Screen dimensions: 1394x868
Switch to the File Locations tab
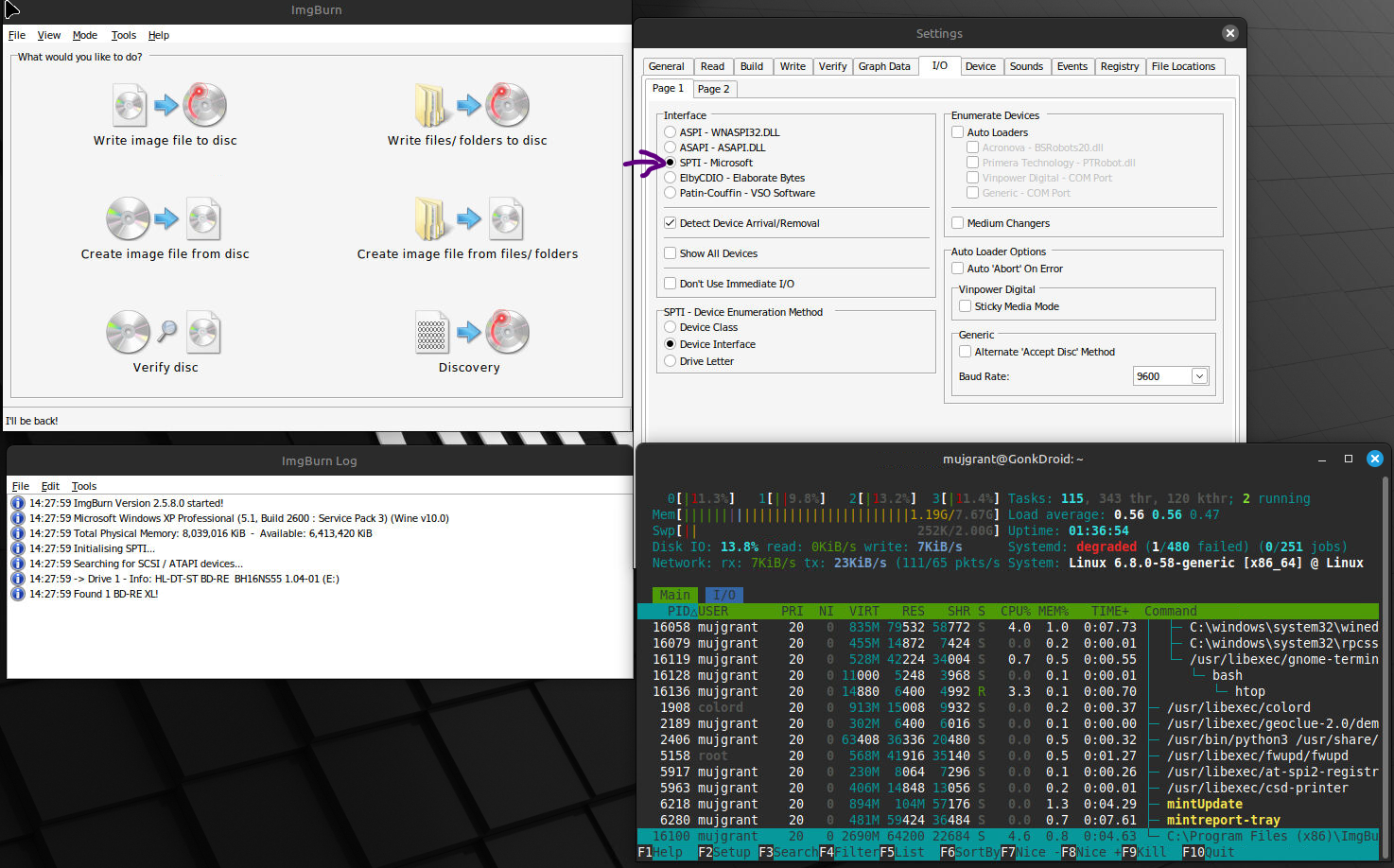coord(1184,66)
